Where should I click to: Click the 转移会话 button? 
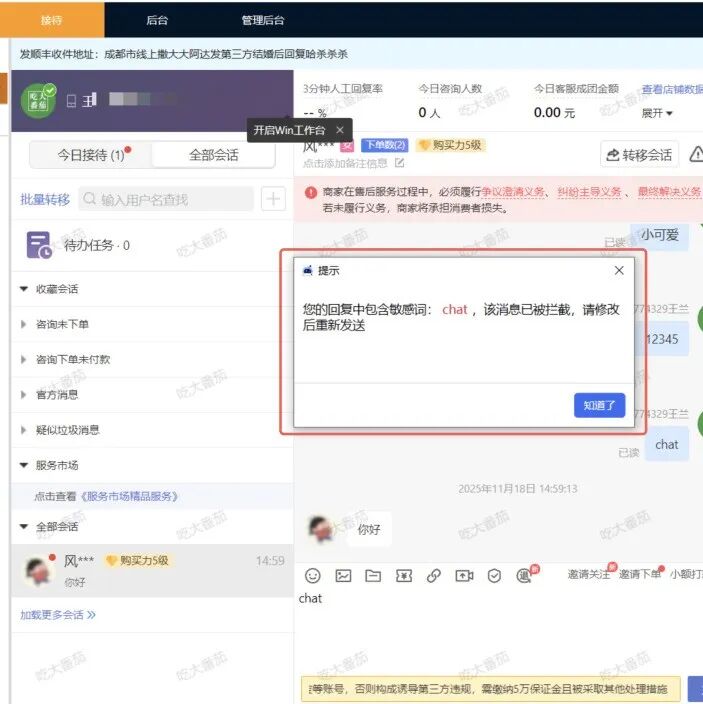[639, 155]
